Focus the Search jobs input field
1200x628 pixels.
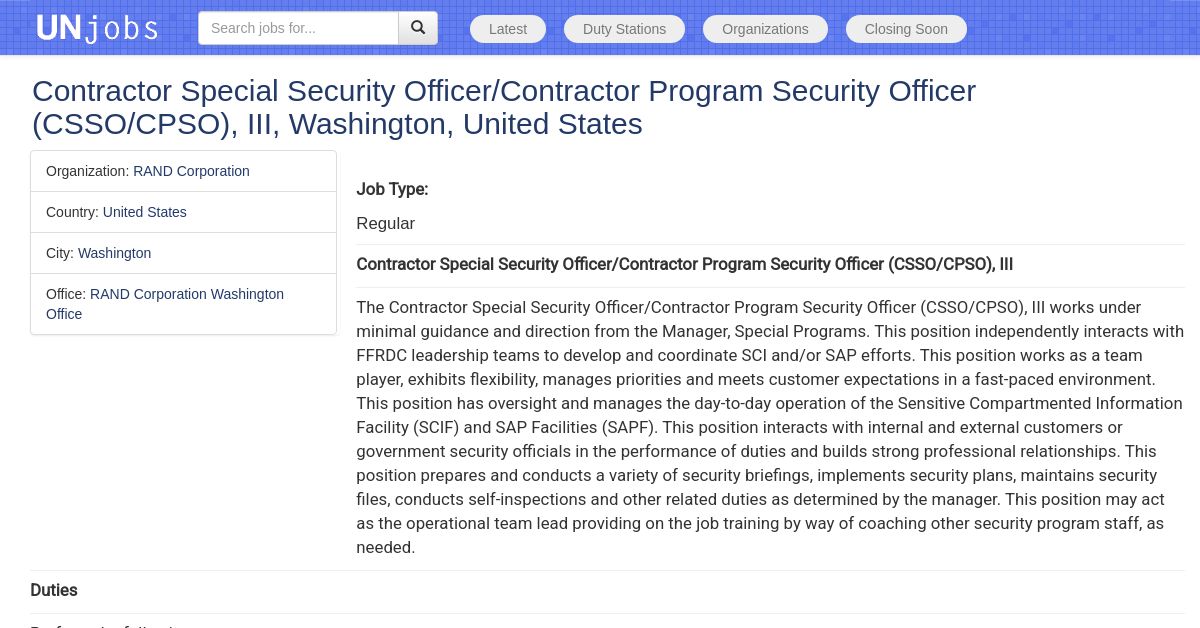298,28
